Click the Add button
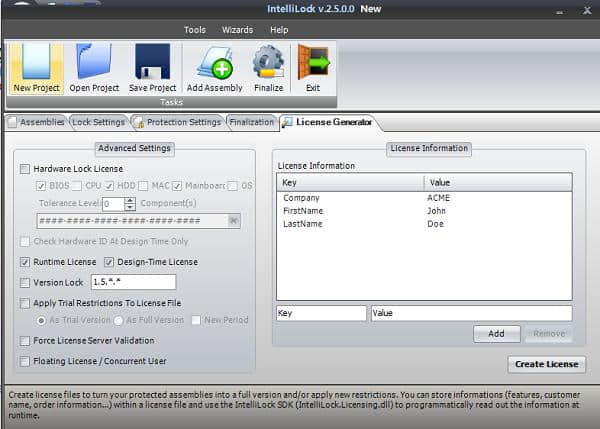600x429 pixels. [x=496, y=334]
